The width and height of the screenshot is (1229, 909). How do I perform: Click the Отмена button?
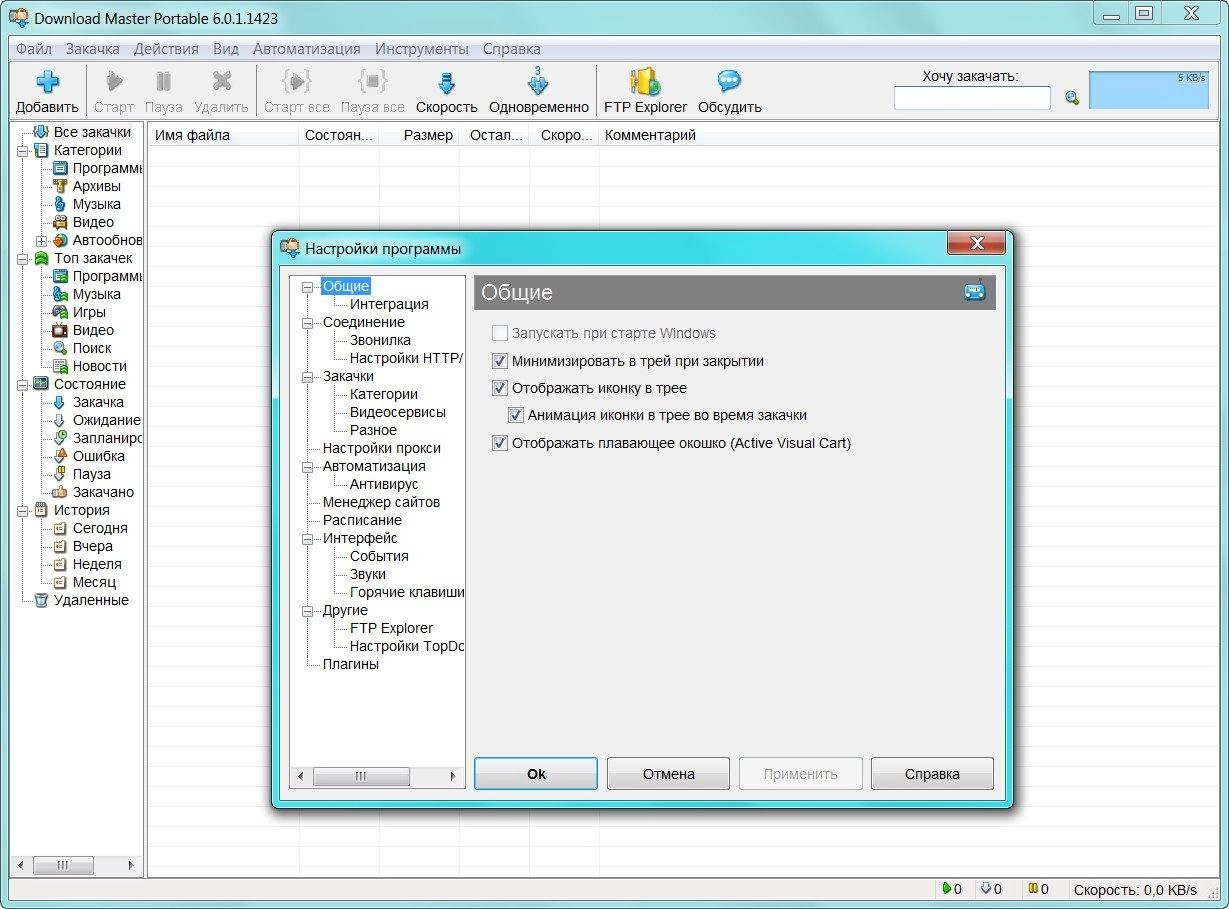[668, 773]
